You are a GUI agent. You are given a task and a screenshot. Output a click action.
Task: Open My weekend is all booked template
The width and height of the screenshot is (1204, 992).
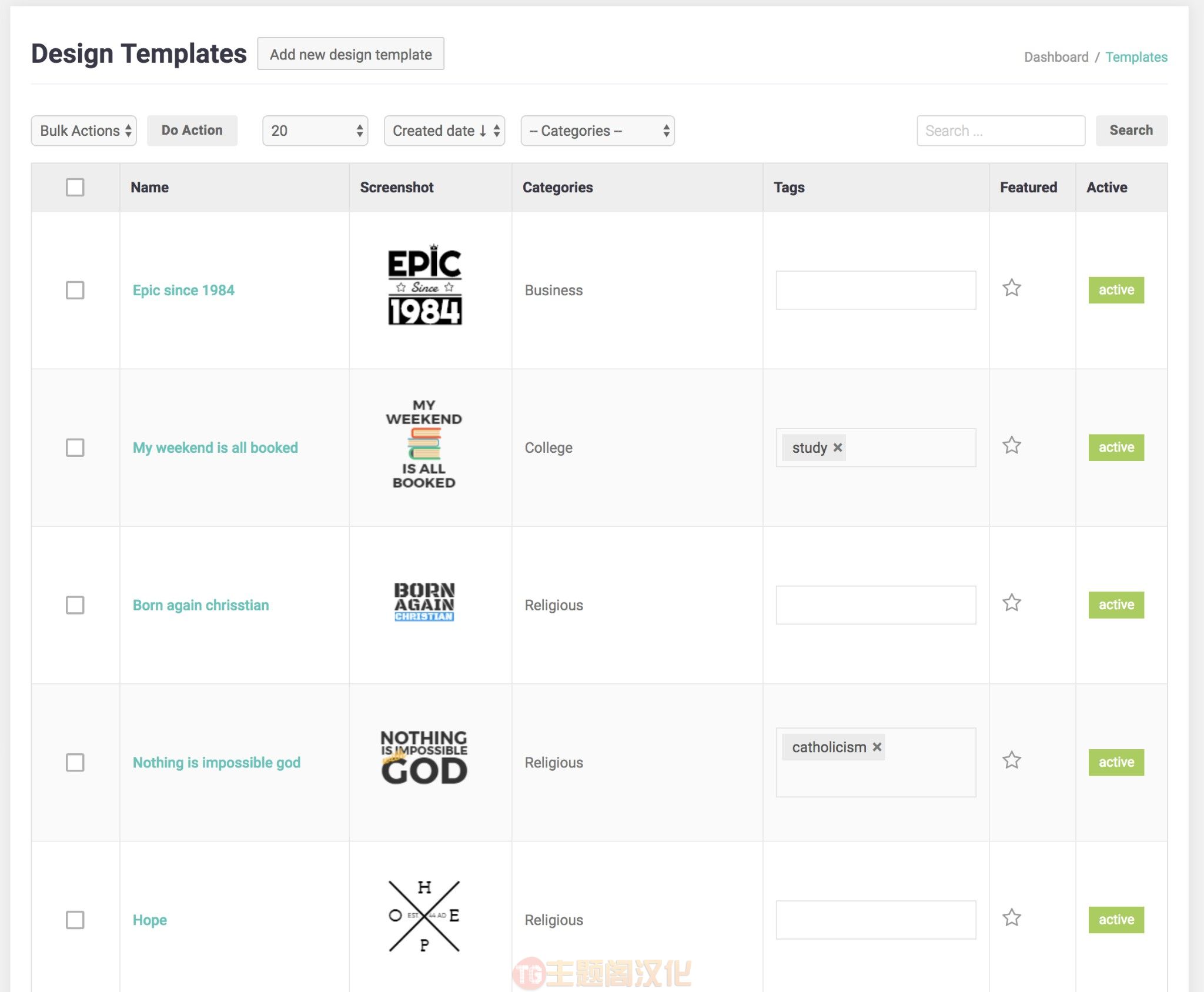(x=215, y=447)
